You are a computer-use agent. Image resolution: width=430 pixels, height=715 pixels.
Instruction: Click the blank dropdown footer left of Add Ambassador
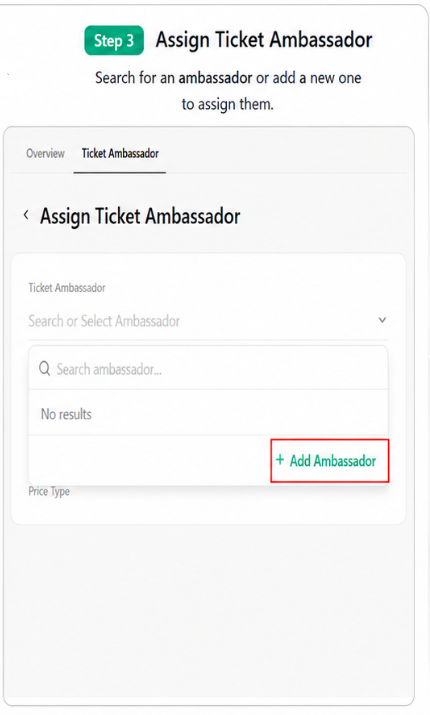(x=150, y=461)
